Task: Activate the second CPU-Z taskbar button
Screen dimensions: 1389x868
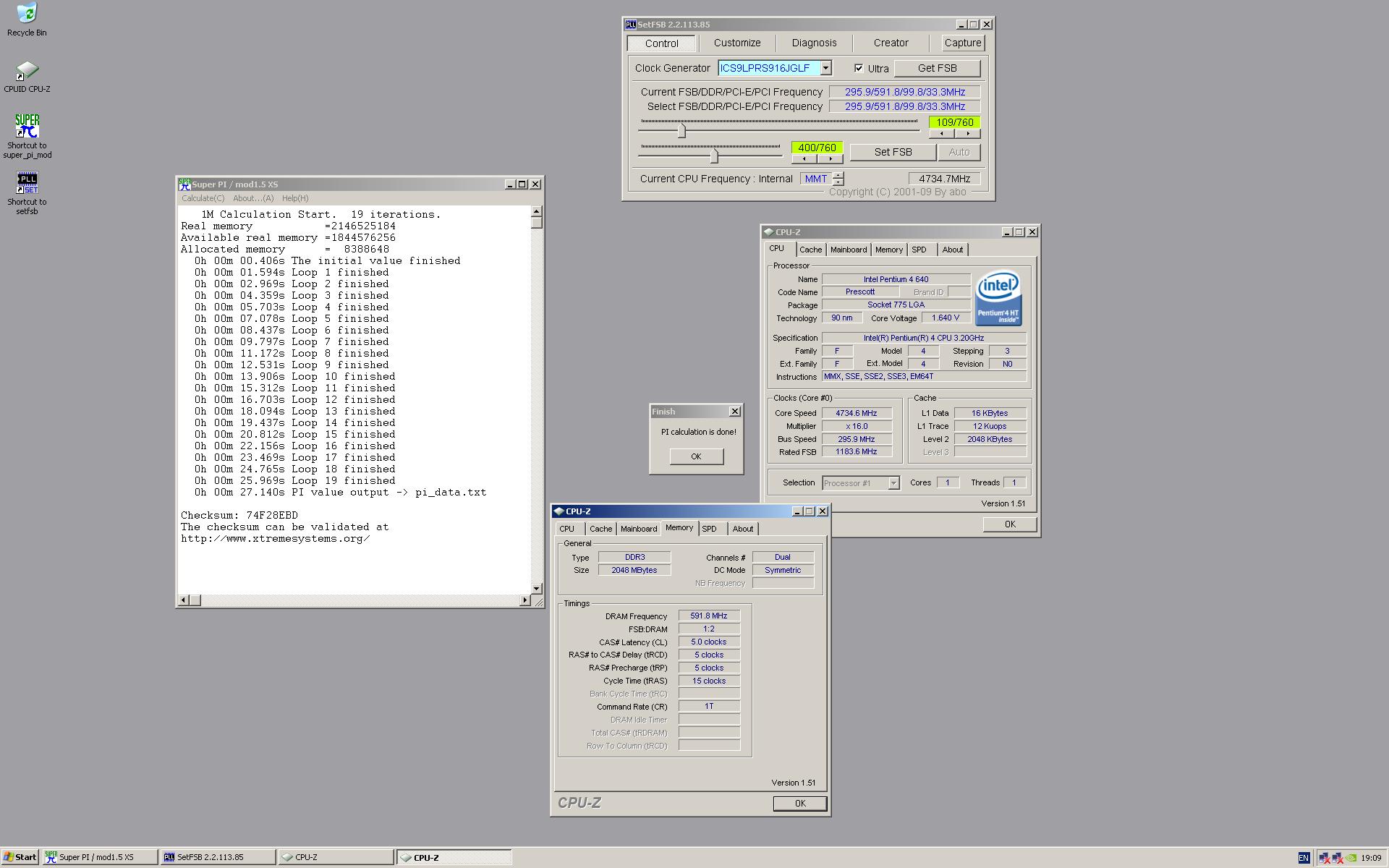Action: click(454, 857)
